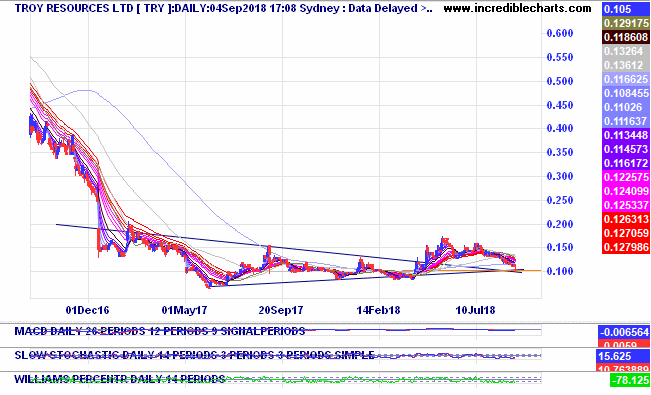The image size is (651, 395).
Task: Select the 0.13264 grey value box
Action: pos(626,52)
